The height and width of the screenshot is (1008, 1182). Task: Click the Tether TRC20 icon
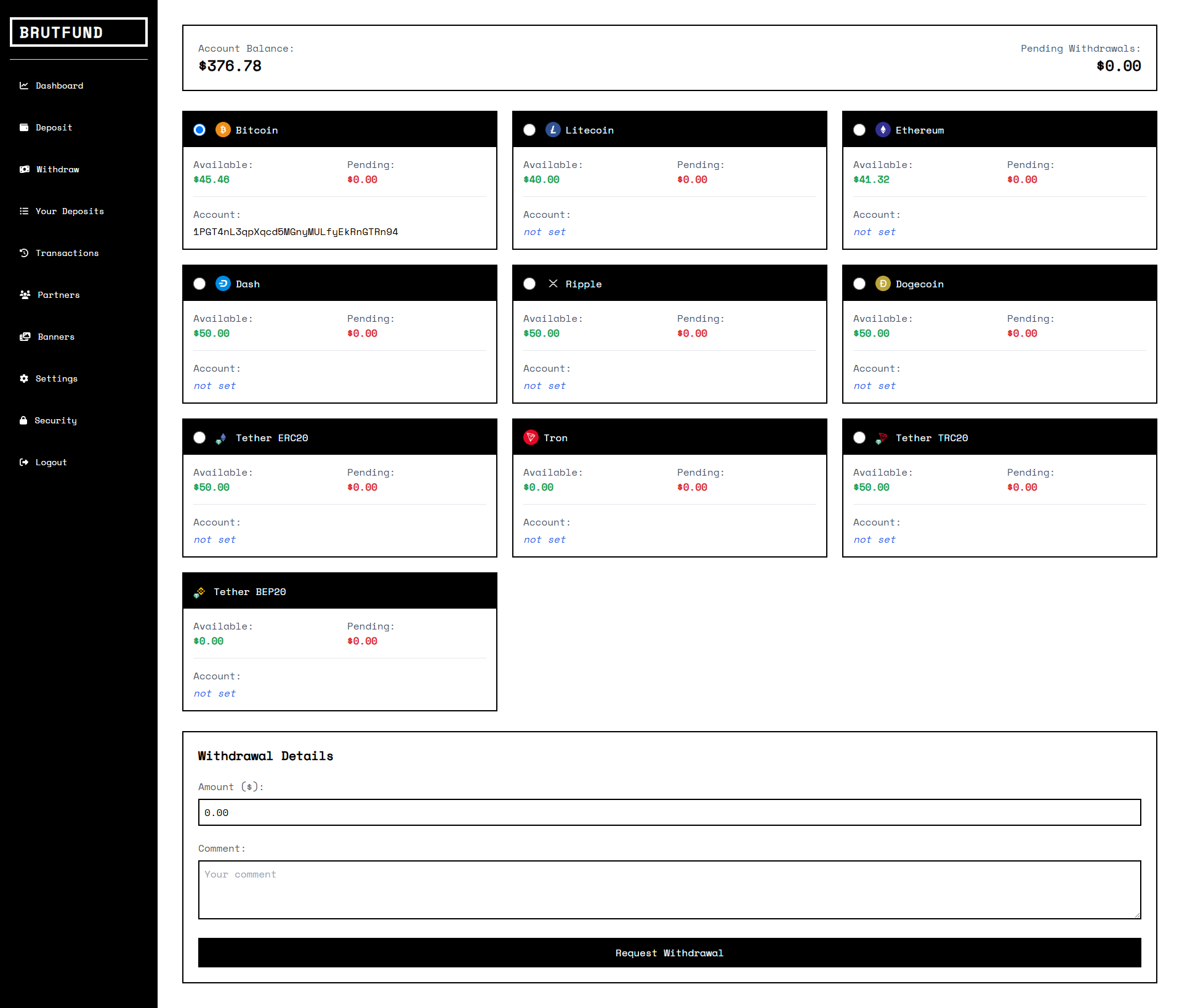click(882, 438)
